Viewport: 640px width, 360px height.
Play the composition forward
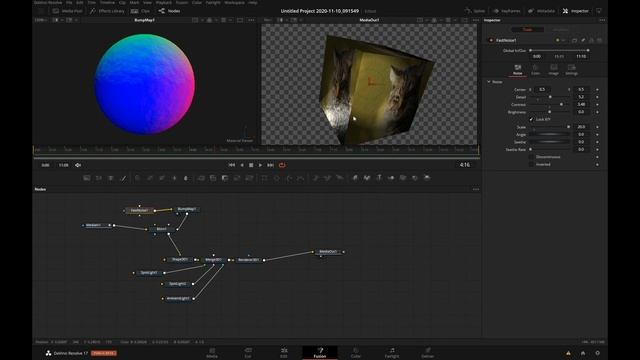tap(260, 165)
